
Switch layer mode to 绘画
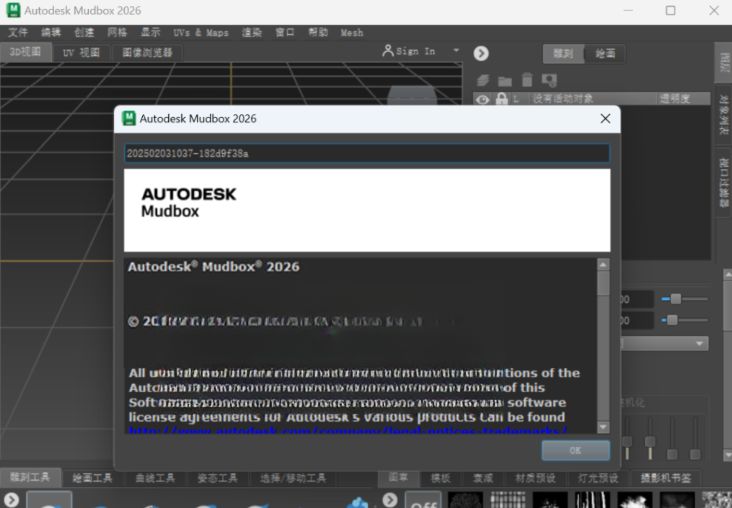[x=605, y=54]
